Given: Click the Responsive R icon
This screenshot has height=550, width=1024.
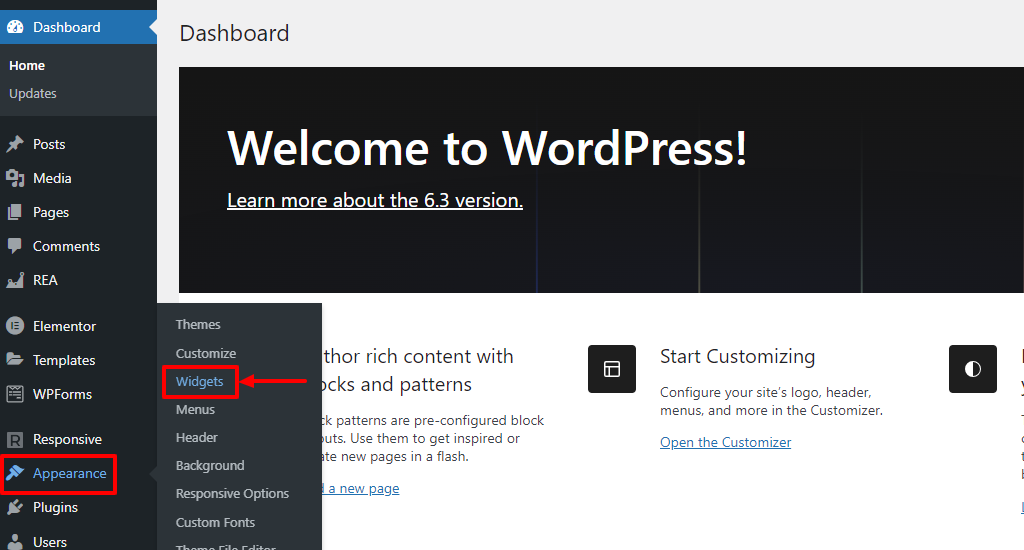Looking at the screenshot, I should click(15, 440).
